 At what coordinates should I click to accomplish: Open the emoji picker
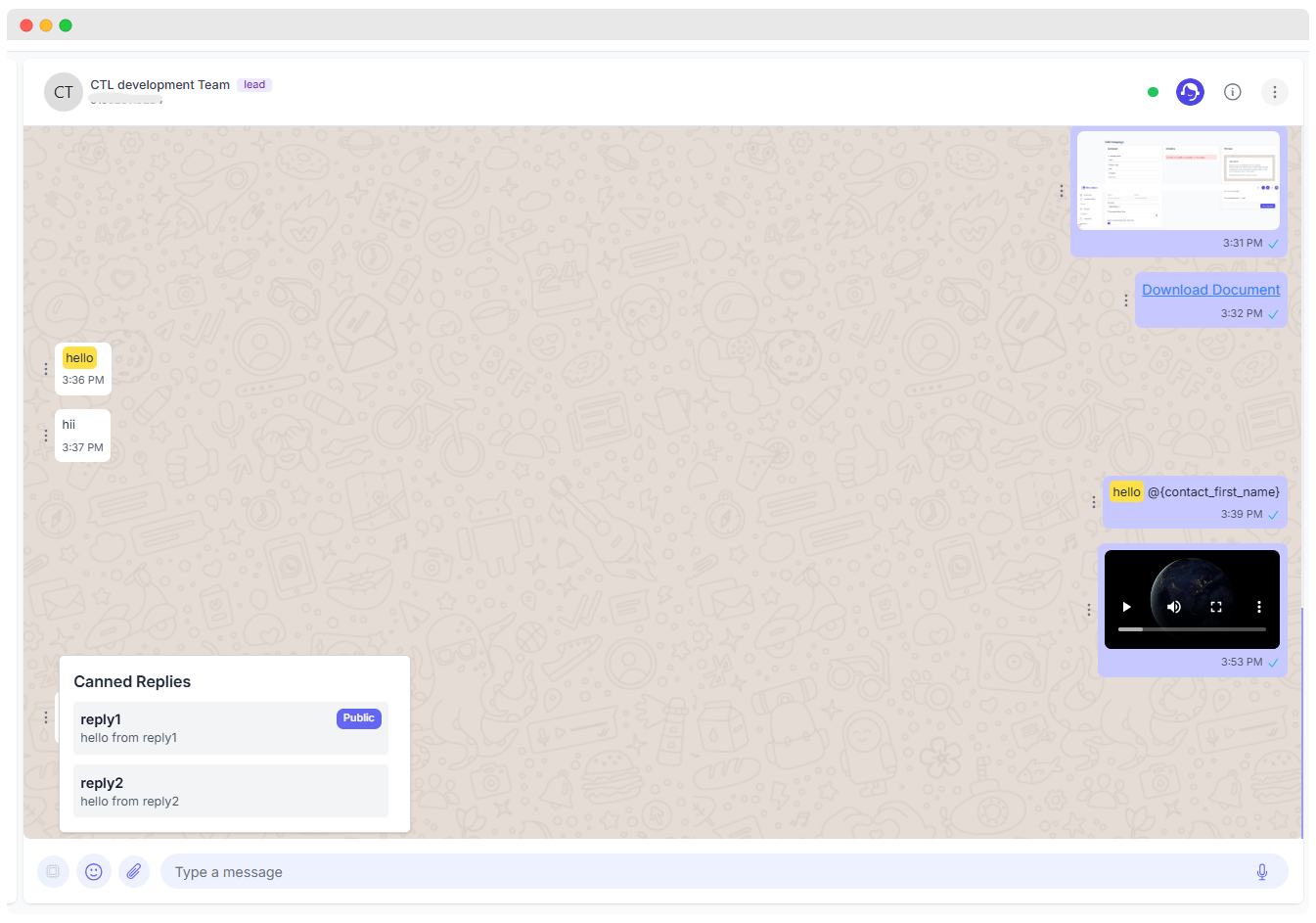(x=94, y=871)
